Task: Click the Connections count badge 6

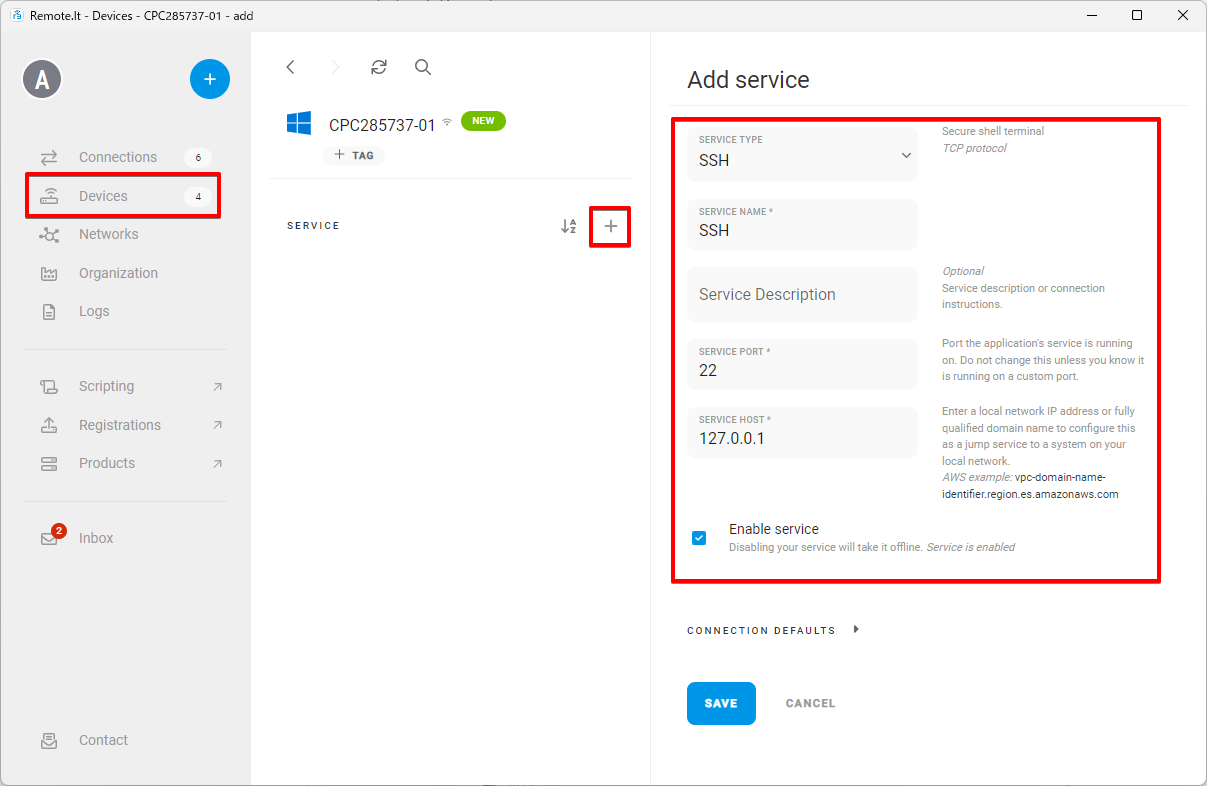Action: point(198,157)
